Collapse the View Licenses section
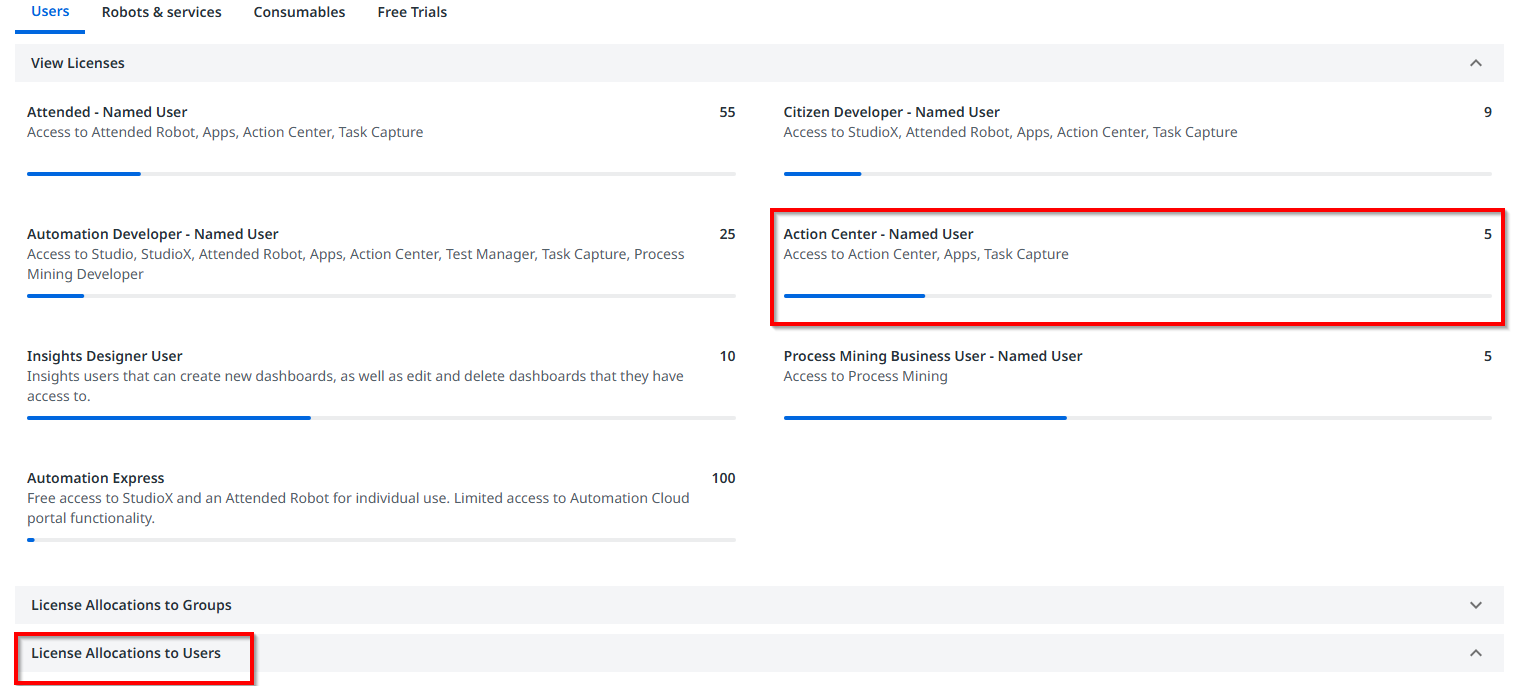1518x686 pixels. (x=1475, y=62)
